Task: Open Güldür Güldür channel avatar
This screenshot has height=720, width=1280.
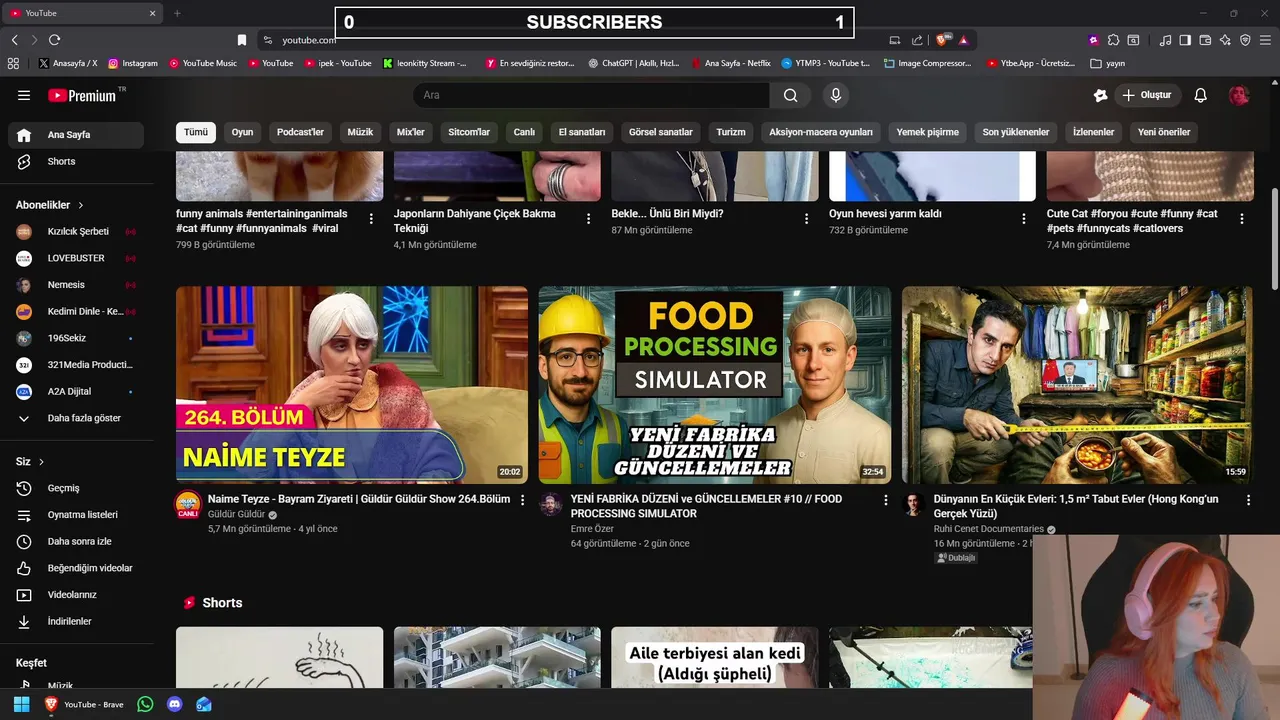Action: (188, 504)
